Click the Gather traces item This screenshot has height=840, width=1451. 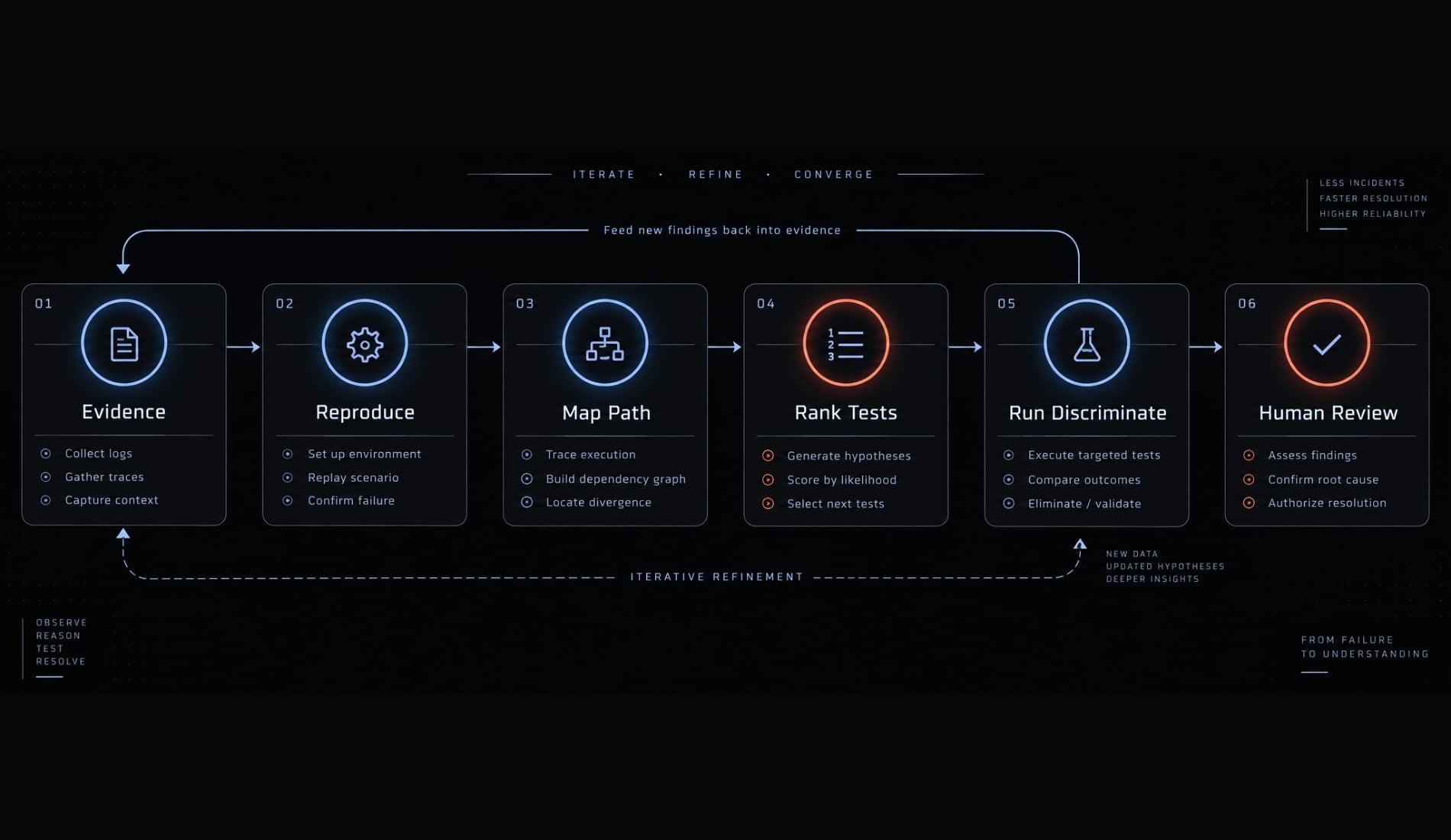coord(105,477)
